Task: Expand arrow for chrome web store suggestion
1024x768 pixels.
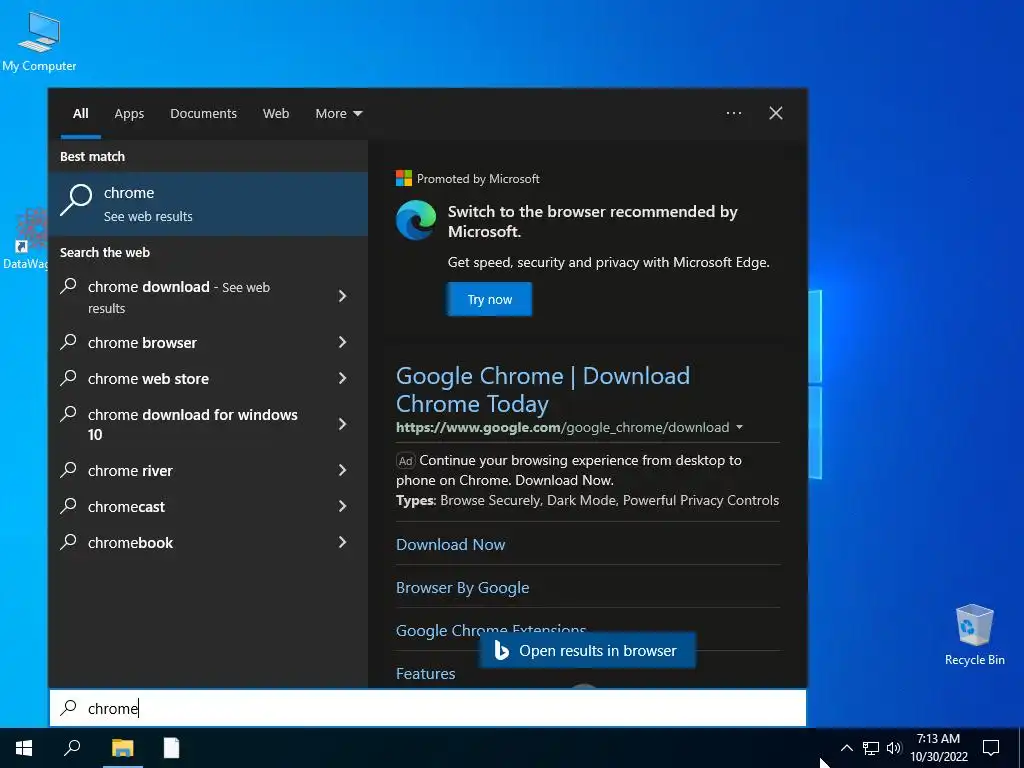Action: tap(342, 378)
